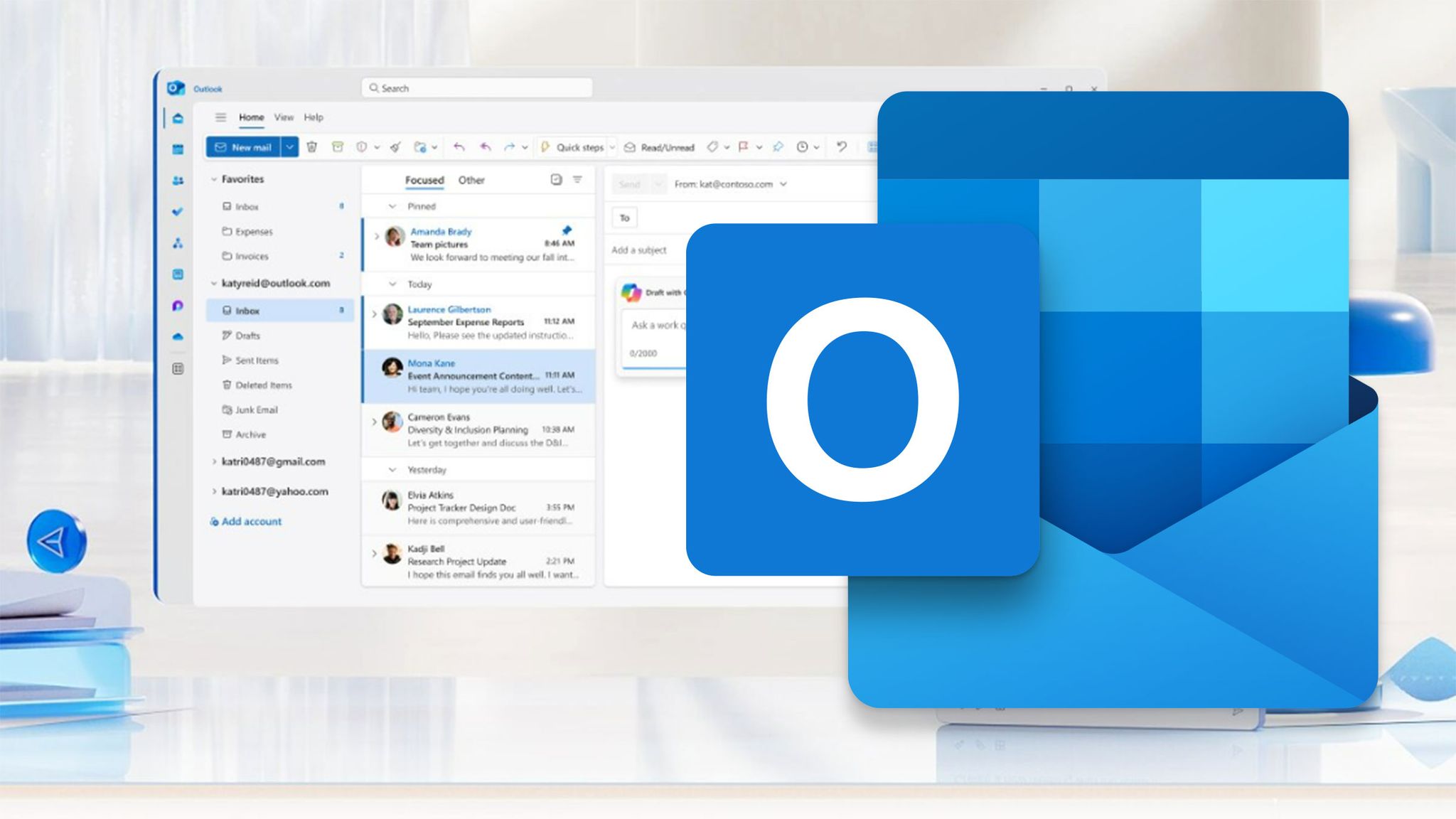1456x819 pixels.
Task: Click the Search box at the top
Action: [x=476, y=88]
